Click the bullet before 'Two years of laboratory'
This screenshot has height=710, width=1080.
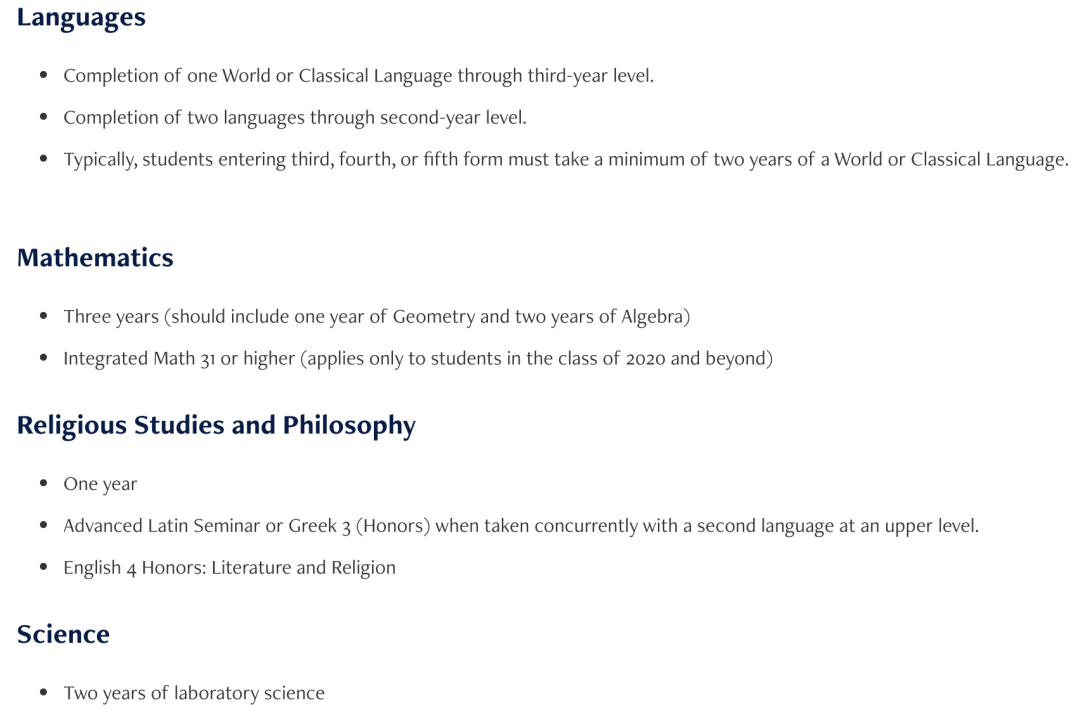[x=44, y=693]
